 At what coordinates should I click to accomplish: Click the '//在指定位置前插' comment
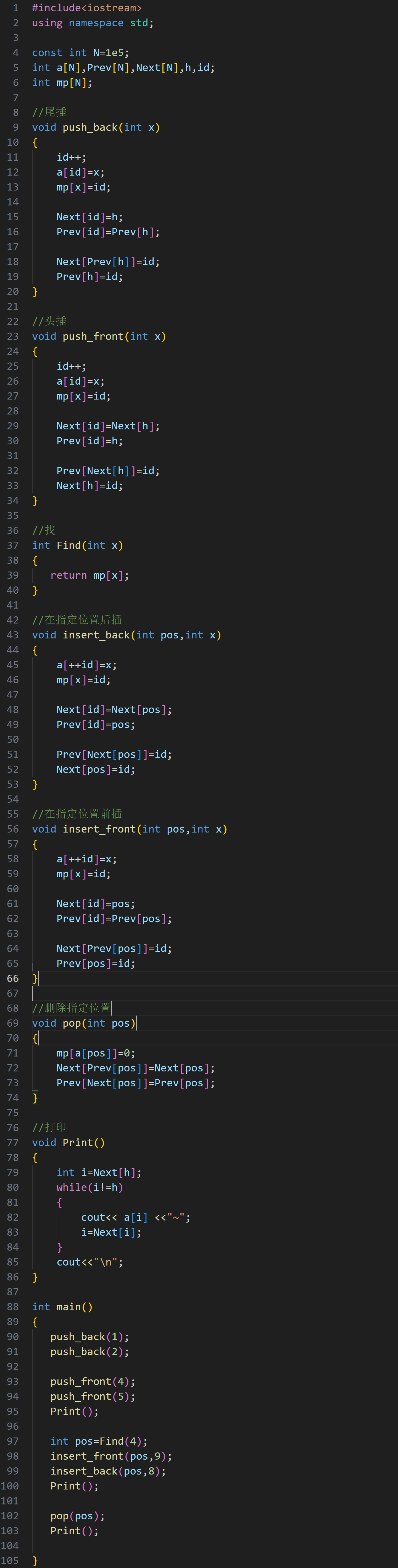point(77,814)
